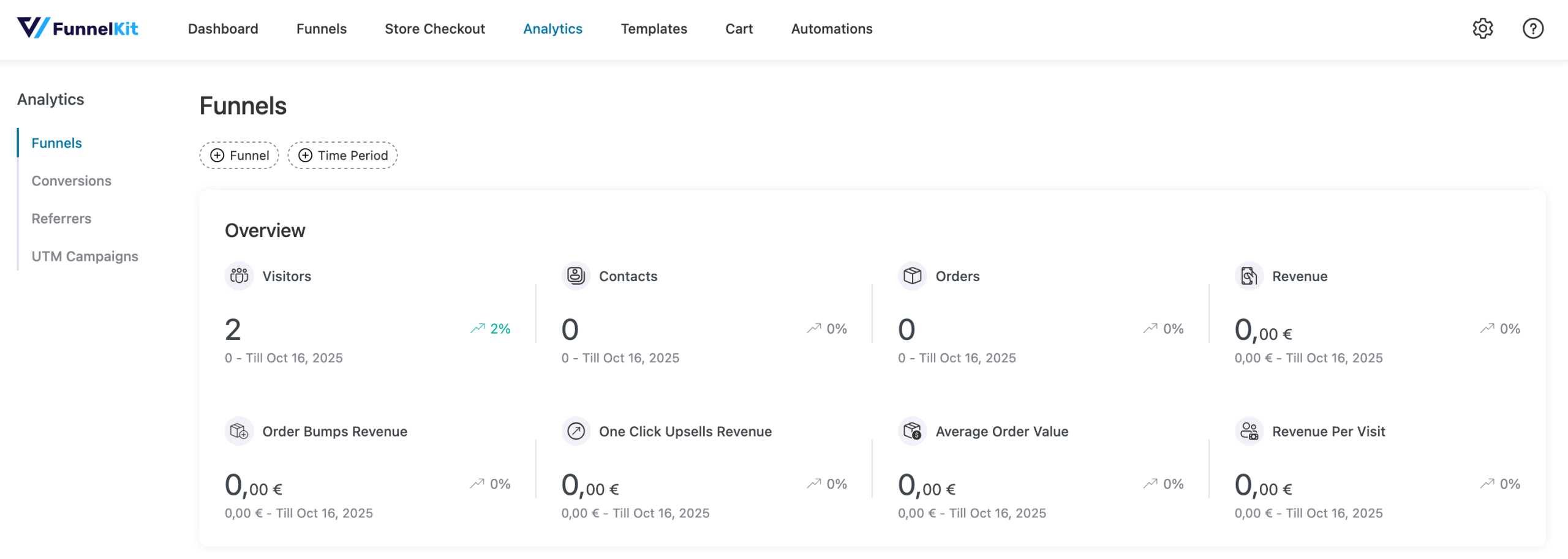Click the One Click Upsells Revenue label
The width and height of the screenshot is (1568, 559).
click(x=685, y=432)
